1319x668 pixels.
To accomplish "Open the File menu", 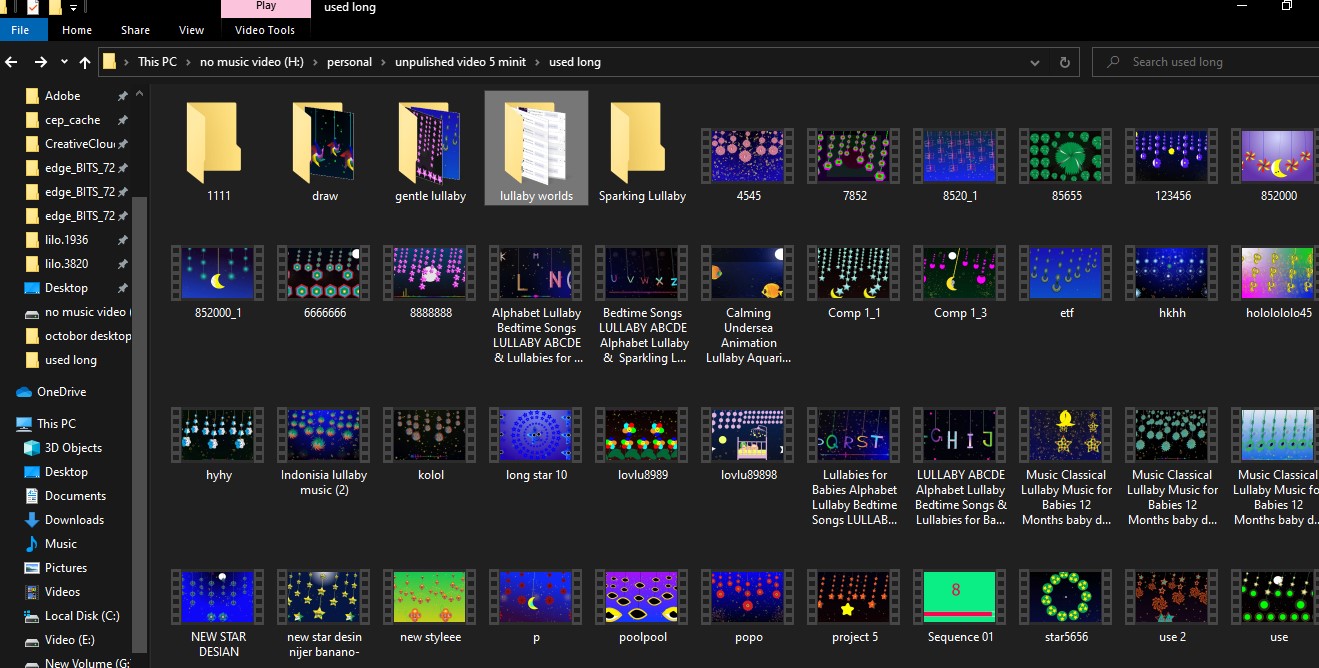I will point(20,30).
